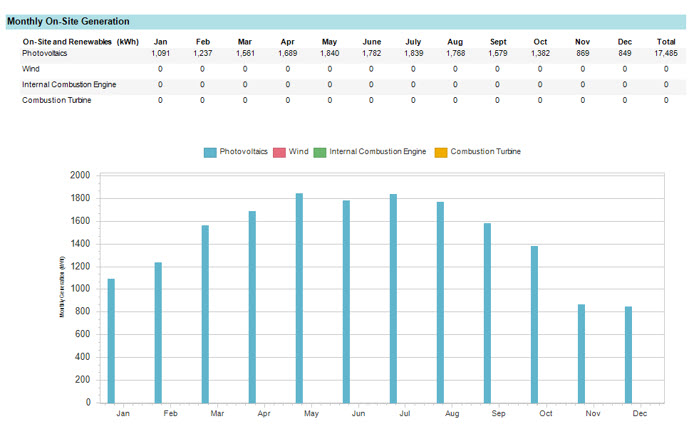
Task: Click the Internal Combustion Engine total value 0
Action: pos(666,85)
